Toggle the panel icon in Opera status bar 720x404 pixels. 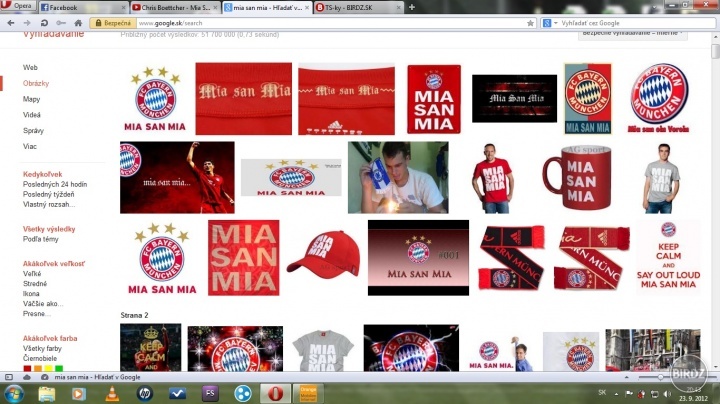pos(9,377)
